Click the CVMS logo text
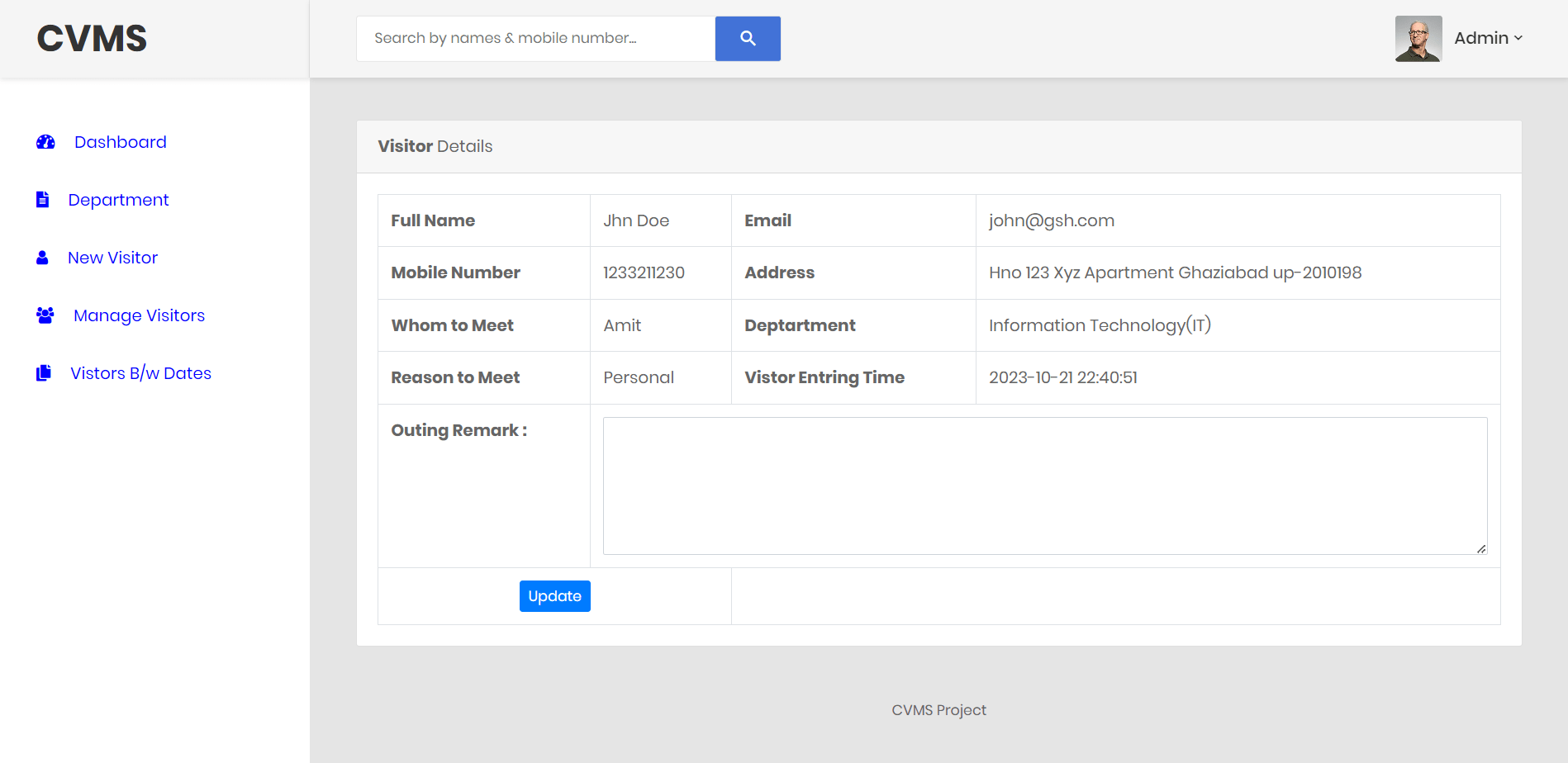Image resolution: width=1568 pixels, height=763 pixels. [x=91, y=38]
